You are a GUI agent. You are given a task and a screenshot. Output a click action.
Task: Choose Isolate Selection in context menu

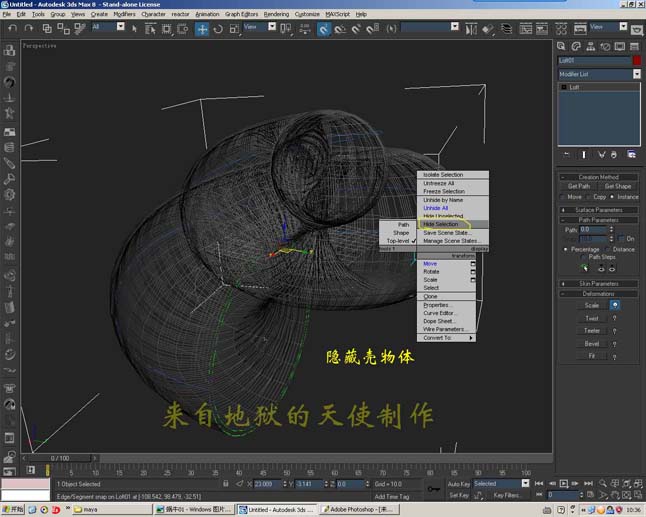[453, 175]
